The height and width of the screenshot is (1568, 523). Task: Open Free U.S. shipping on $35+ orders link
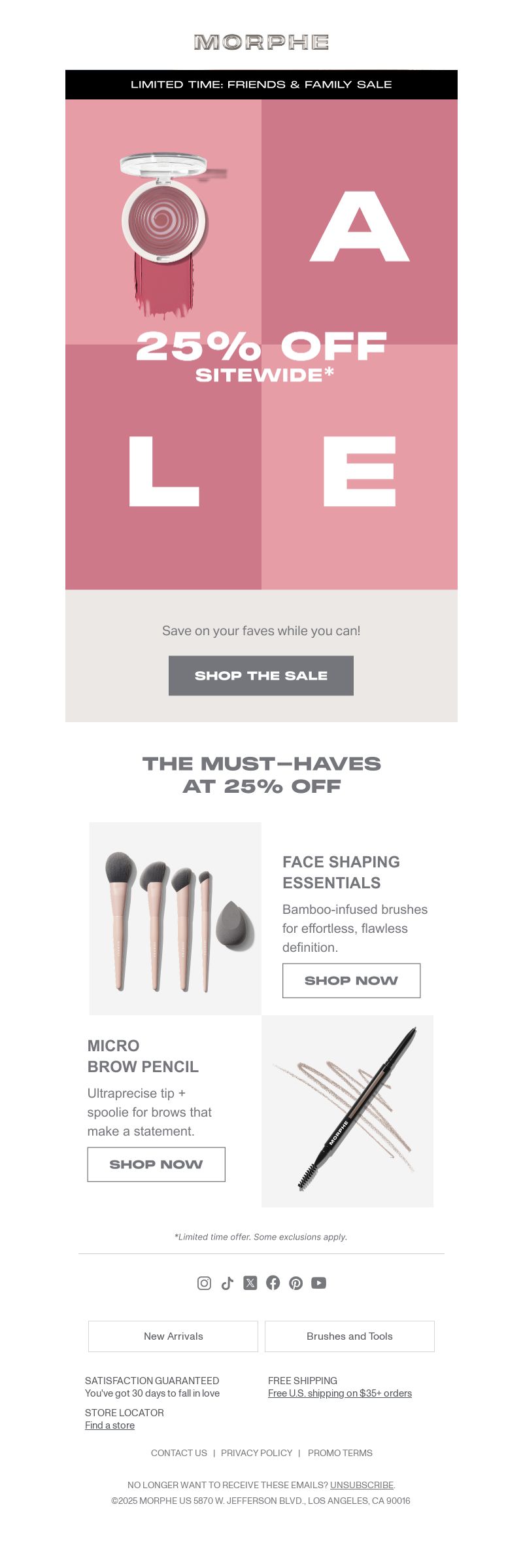point(340,1393)
